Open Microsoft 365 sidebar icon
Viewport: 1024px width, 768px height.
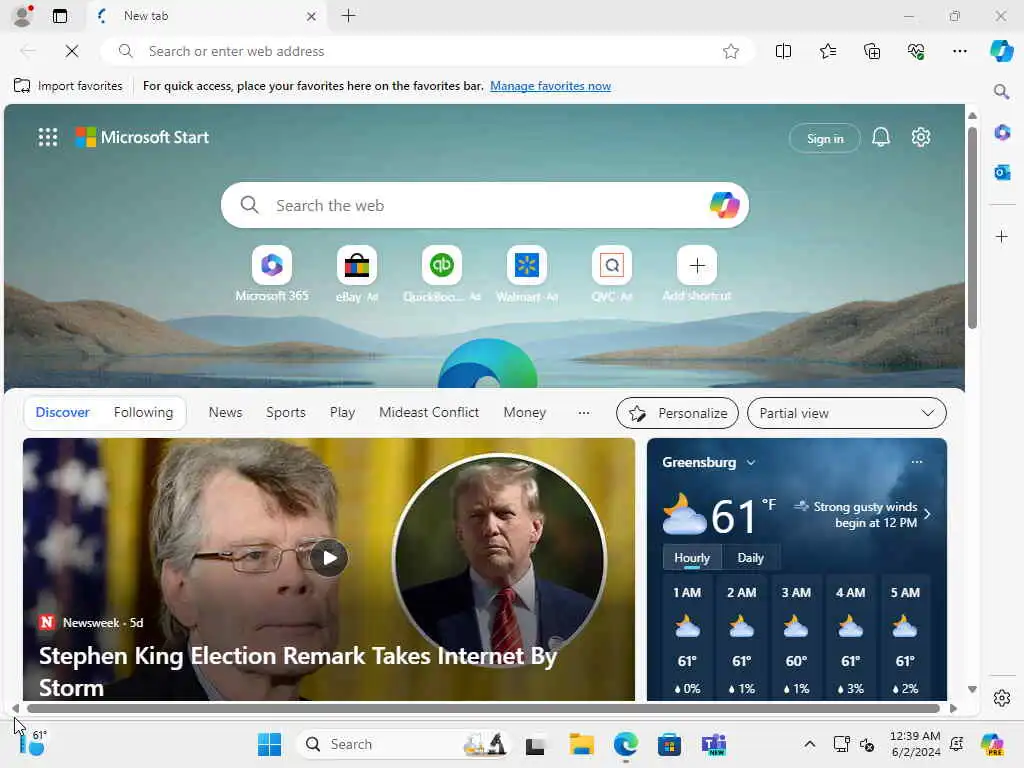click(1002, 133)
